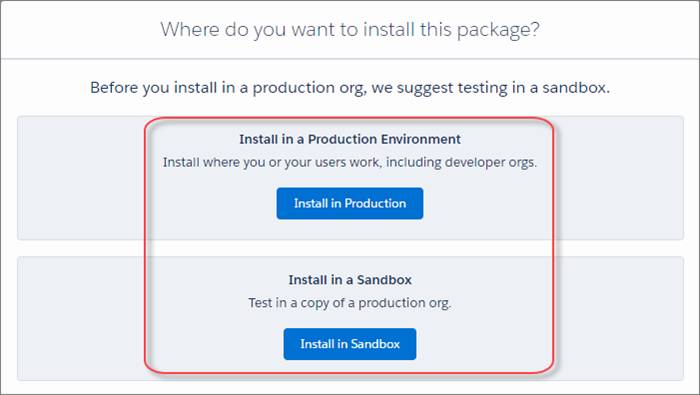The height and width of the screenshot is (395, 700).
Task: Click empty left area of the production panel
Action: point(80,178)
